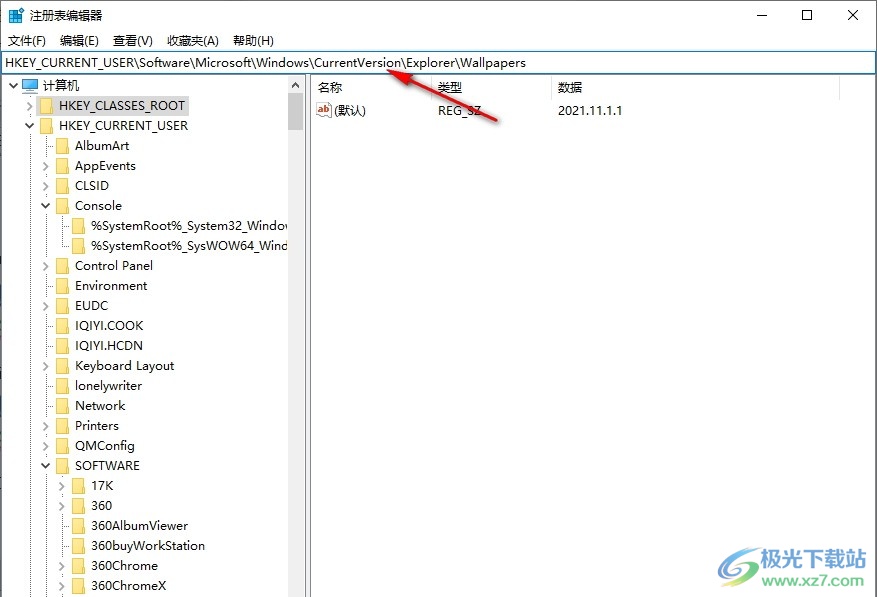Click the string value icon beside (默认)

324,110
